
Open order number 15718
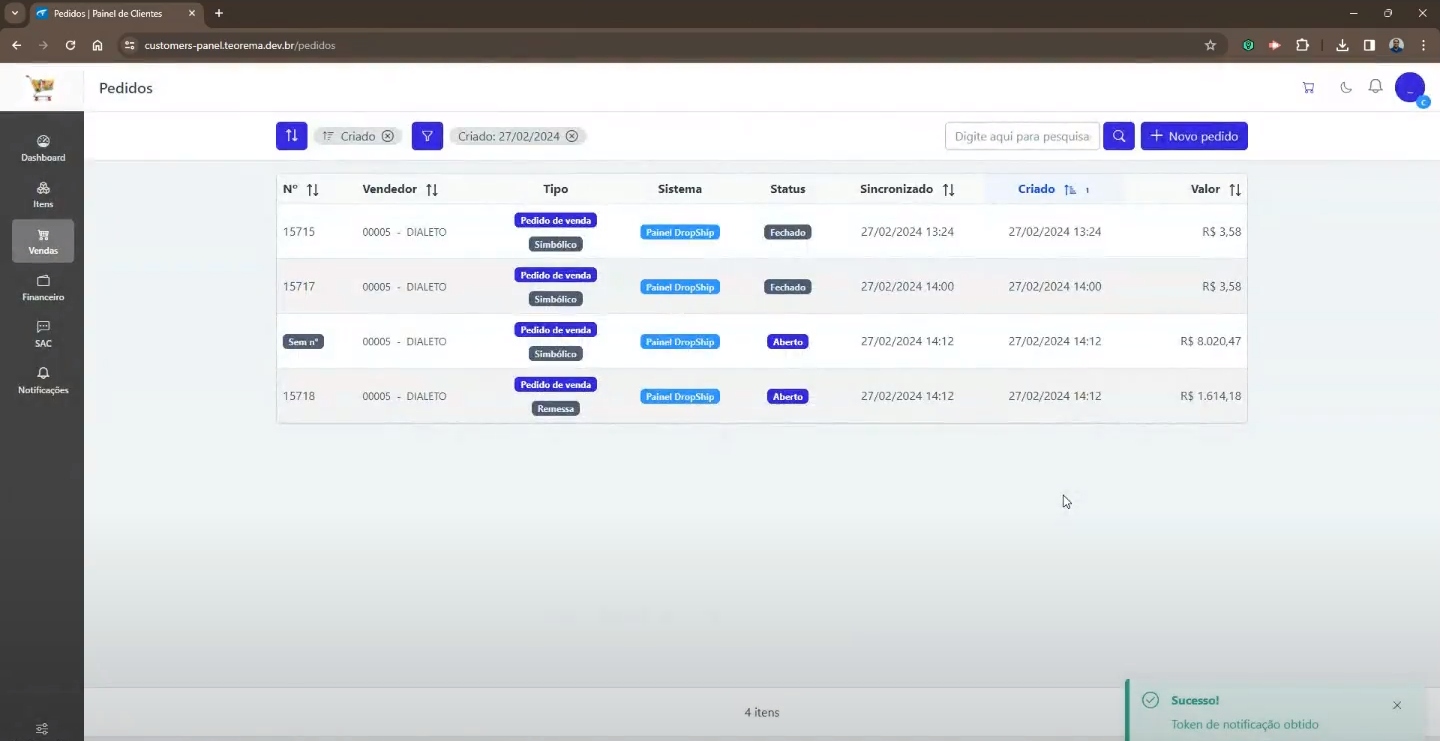point(299,396)
